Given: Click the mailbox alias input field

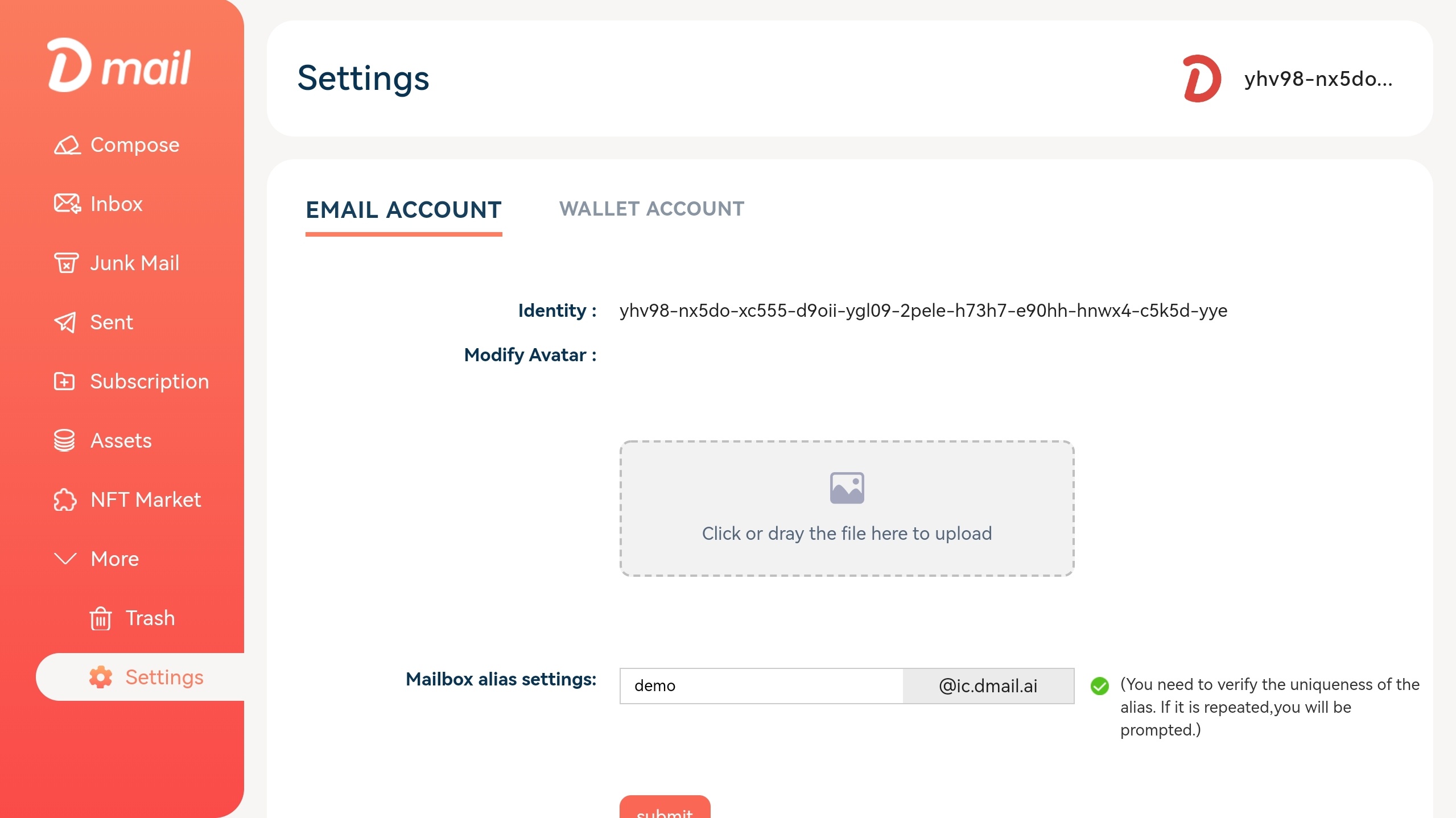Looking at the screenshot, I should click(761, 686).
